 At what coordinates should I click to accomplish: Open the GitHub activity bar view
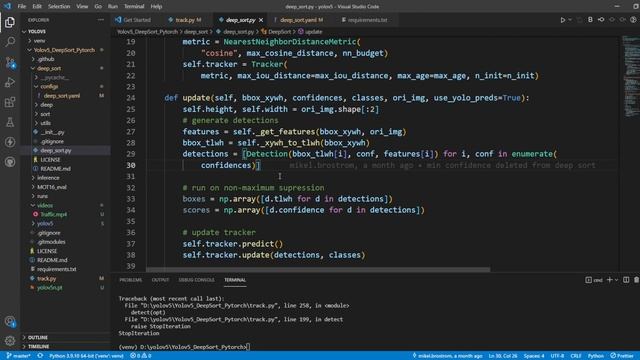(x=10, y=162)
